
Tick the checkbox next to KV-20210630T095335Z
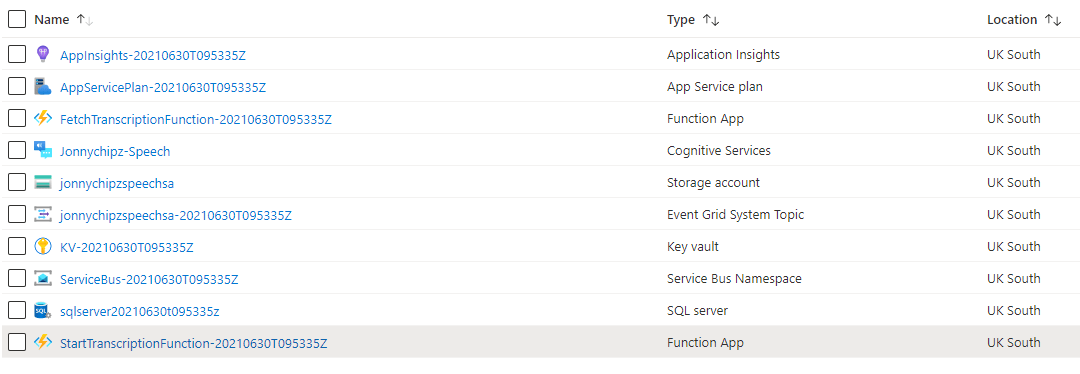pyautogui.click(x=17, y=247)
